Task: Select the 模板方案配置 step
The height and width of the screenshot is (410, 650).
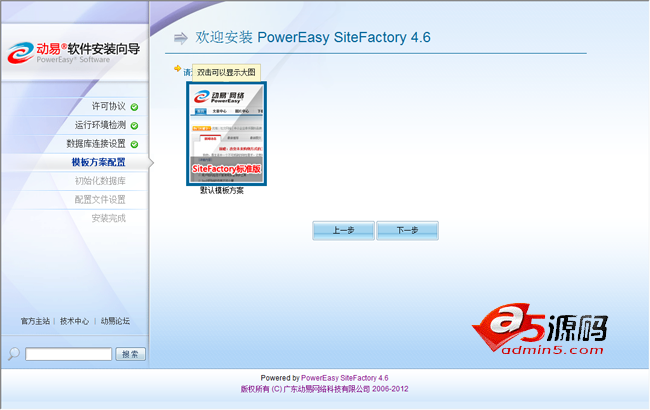Action: point(98,162)
